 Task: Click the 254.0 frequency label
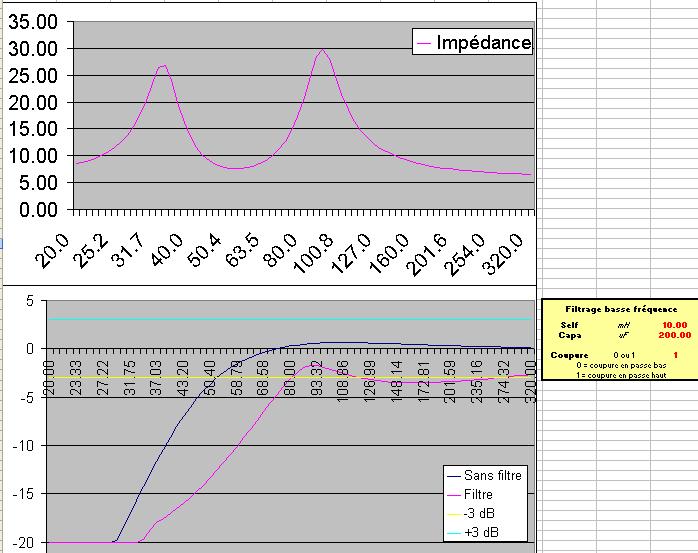tap(465, 254)
